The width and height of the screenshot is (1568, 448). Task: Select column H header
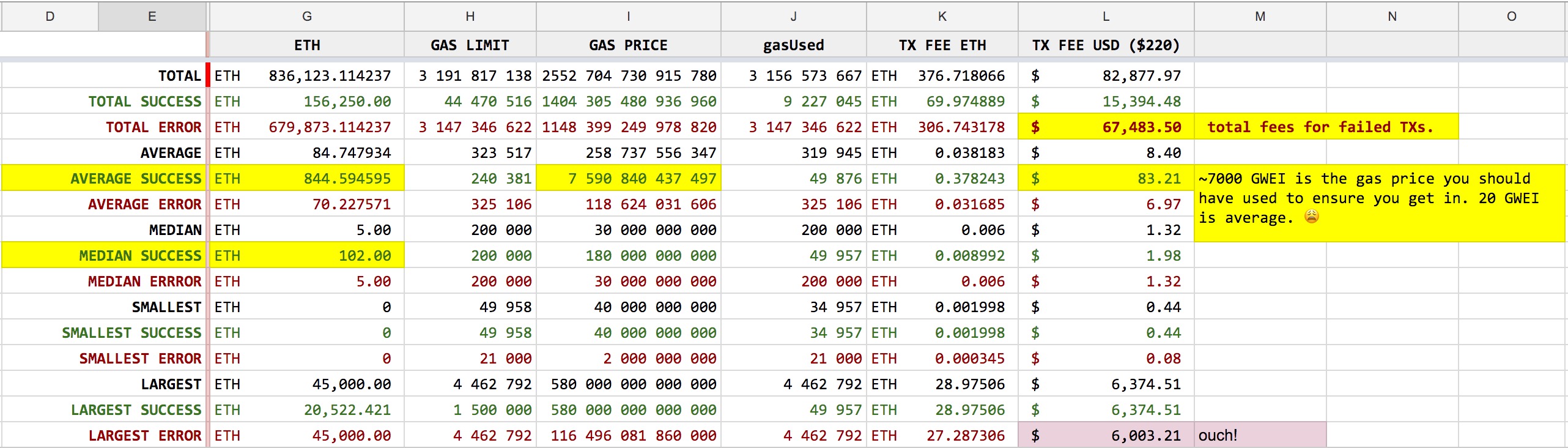(470, 17)
